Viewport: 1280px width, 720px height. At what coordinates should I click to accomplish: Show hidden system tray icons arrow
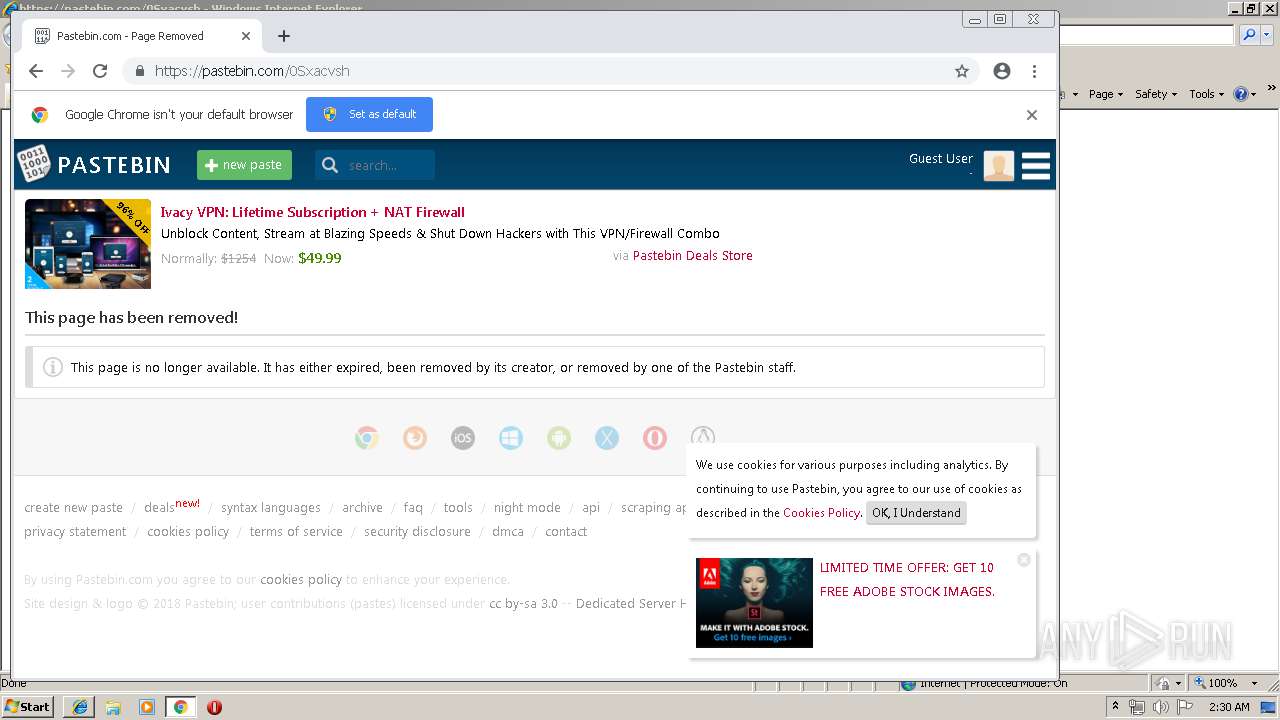click(x=1115, y=707)
